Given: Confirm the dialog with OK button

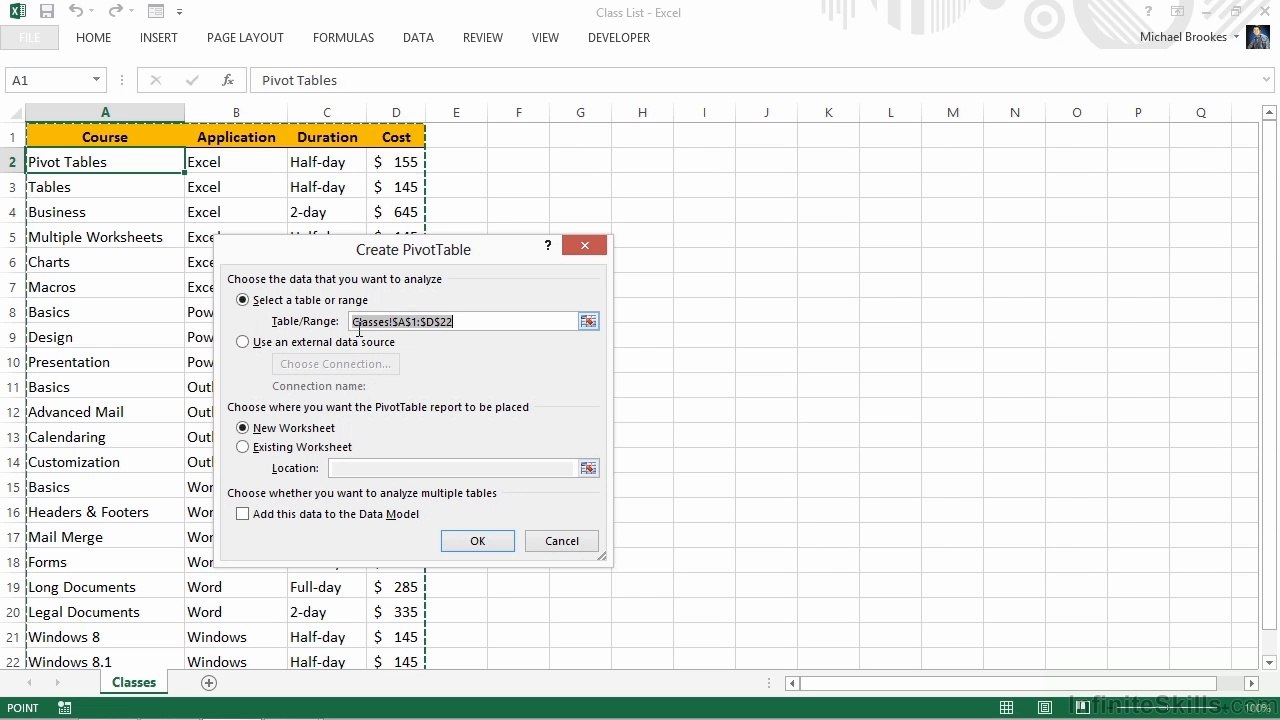Looking at the screenshot, I should coord(478,541).
